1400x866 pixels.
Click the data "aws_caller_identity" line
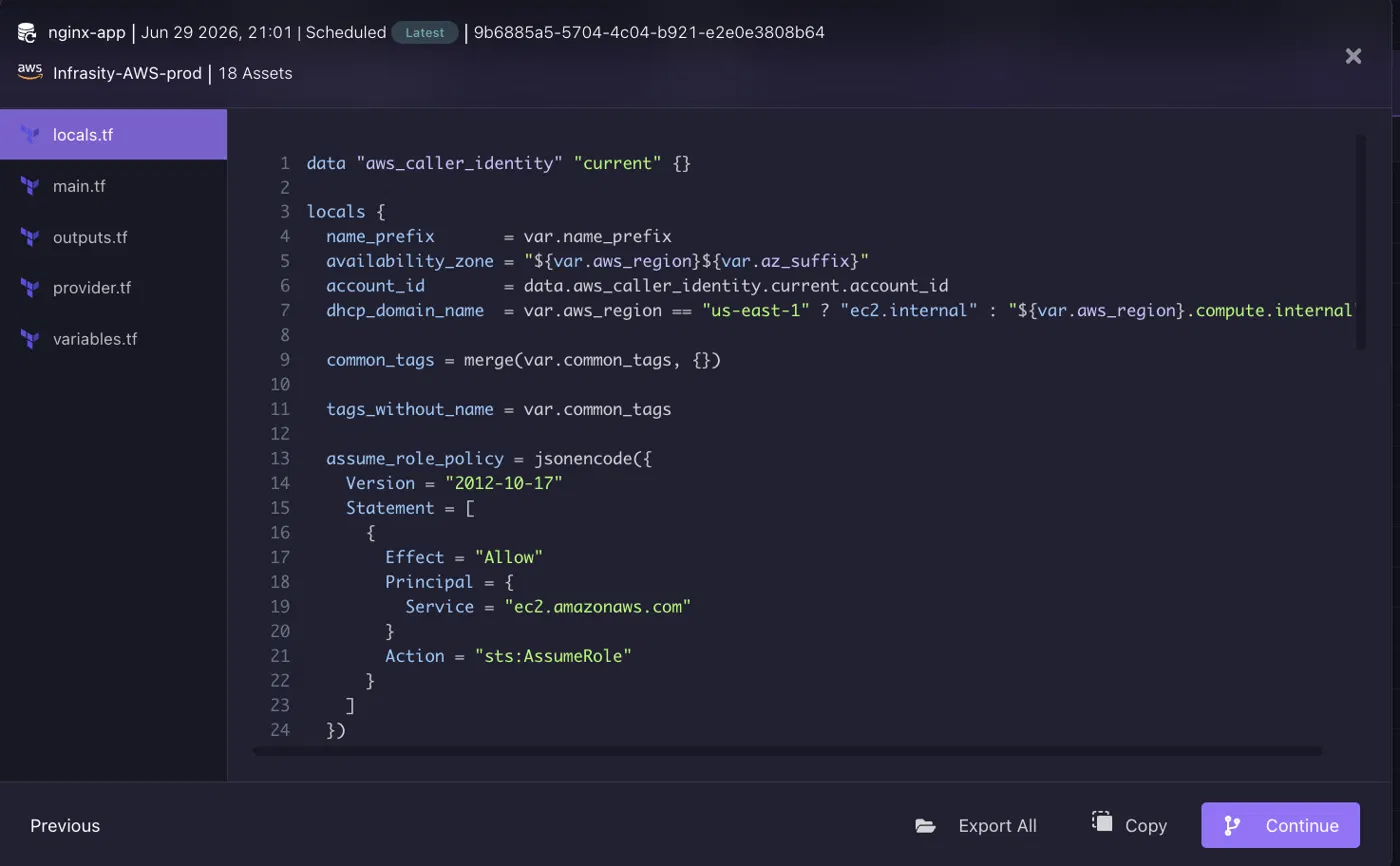coord(499,163)
